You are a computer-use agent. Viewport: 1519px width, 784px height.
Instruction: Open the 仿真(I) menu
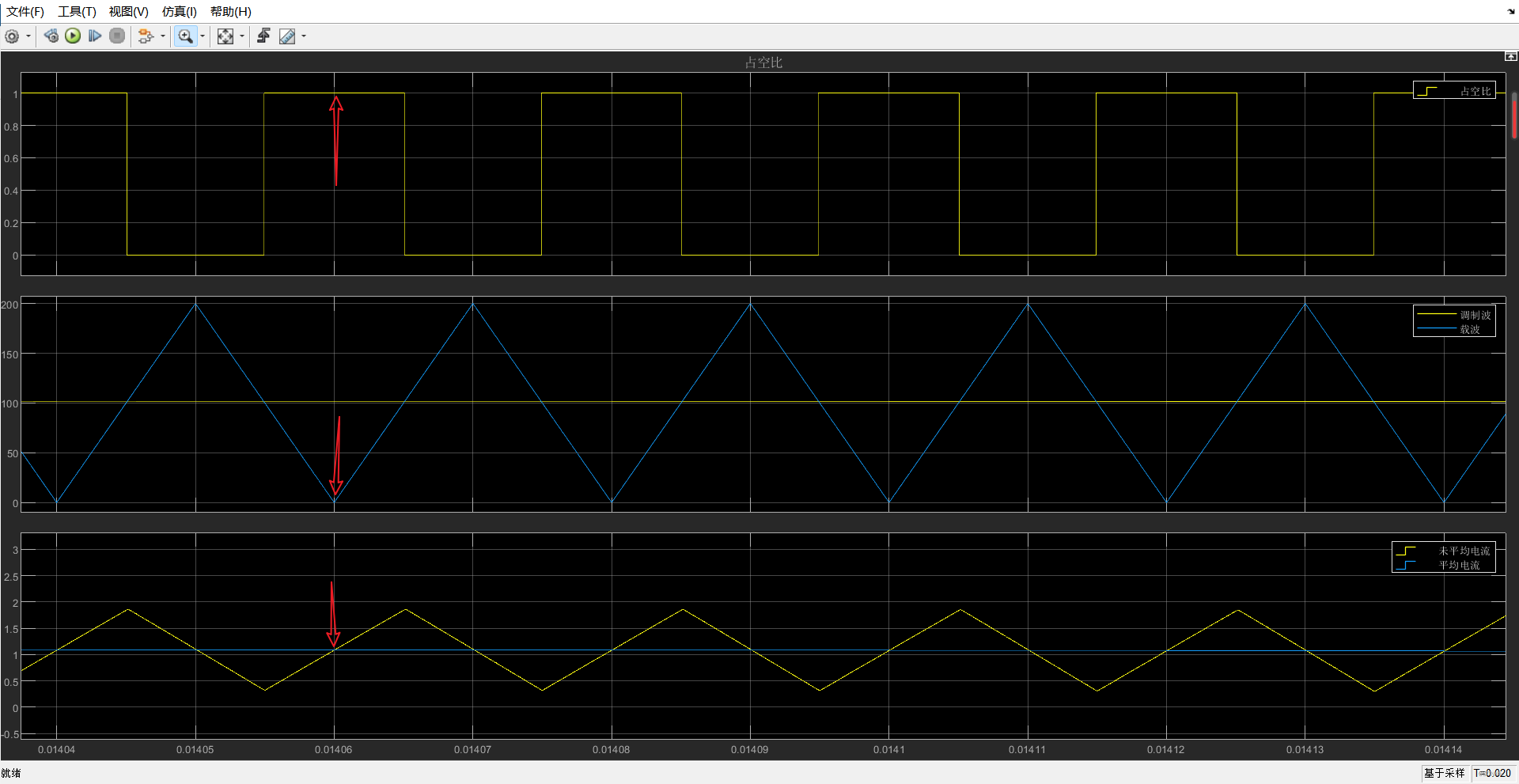pyautogui.click(x=179, y=12)
